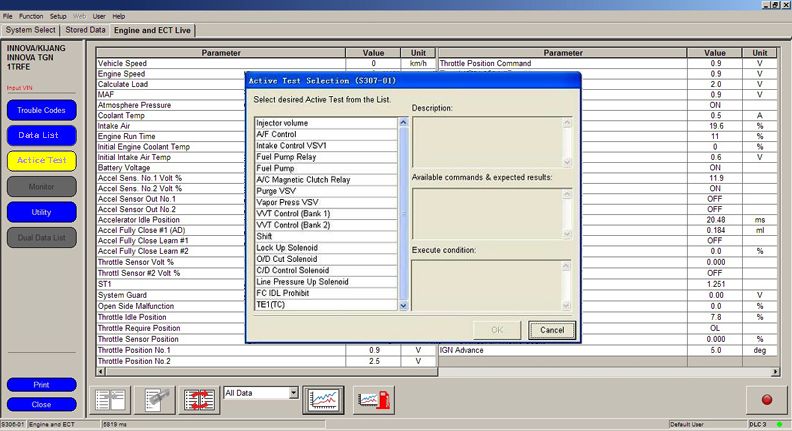Select VVT Control (Bank 2) test
The width and height of the screenshot is (792, 431).
[x=326, y=225]
